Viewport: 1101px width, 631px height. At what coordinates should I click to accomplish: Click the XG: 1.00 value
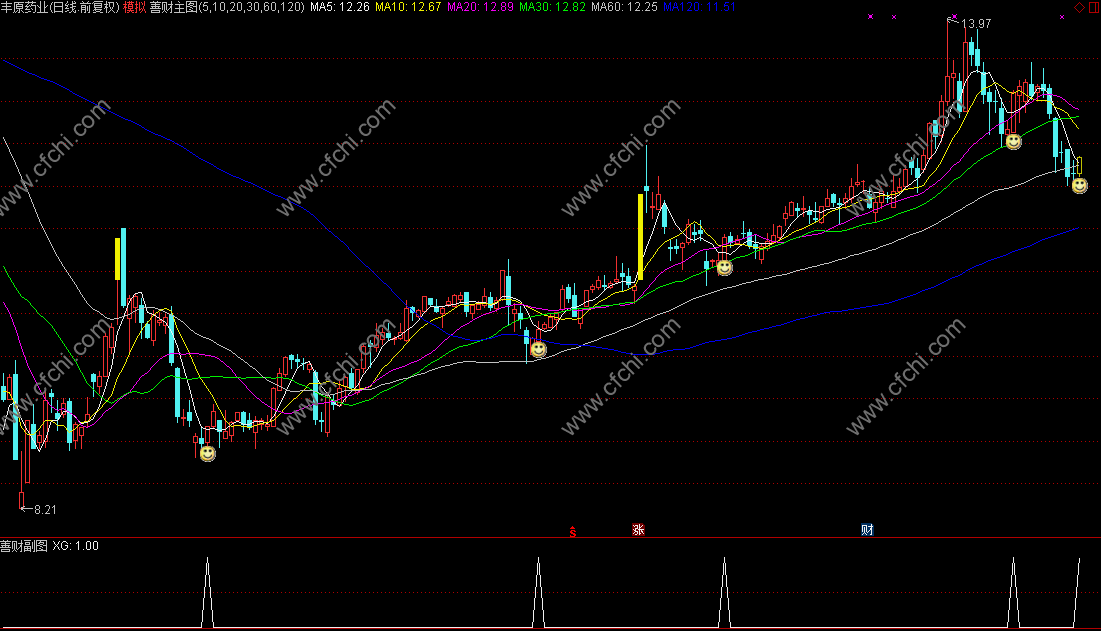pos(76,546)
